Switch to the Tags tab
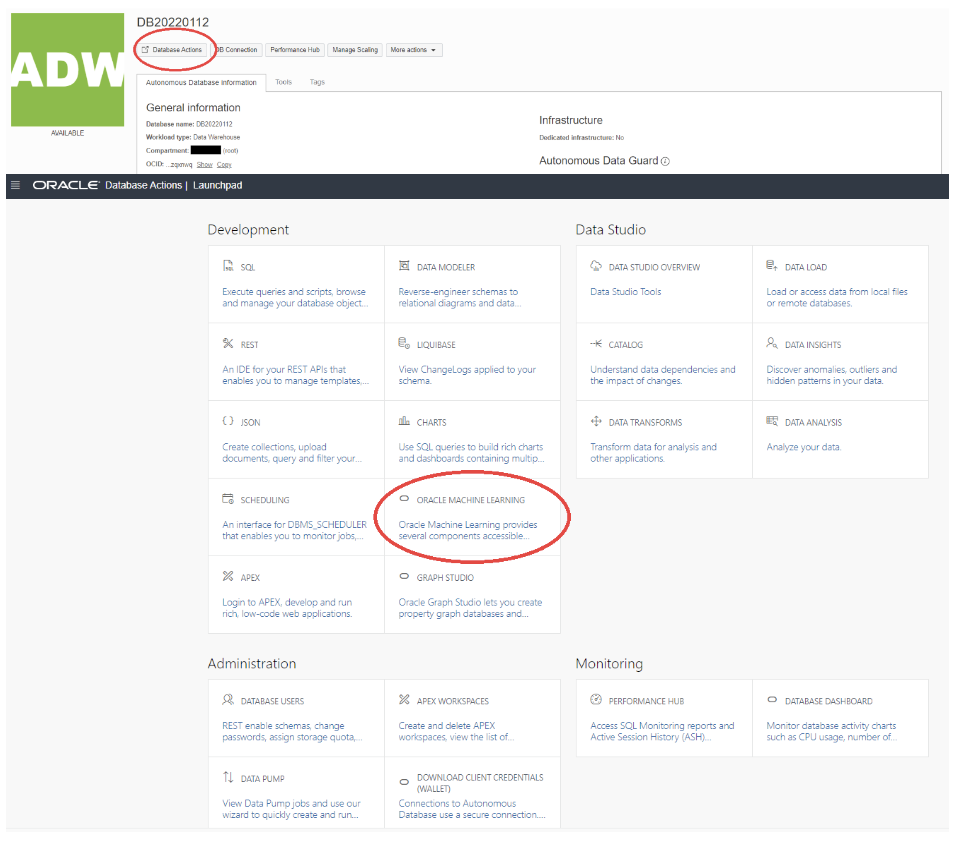Image resolution: width=958 pixels, height=842 pixels. [x=317, y=82]
